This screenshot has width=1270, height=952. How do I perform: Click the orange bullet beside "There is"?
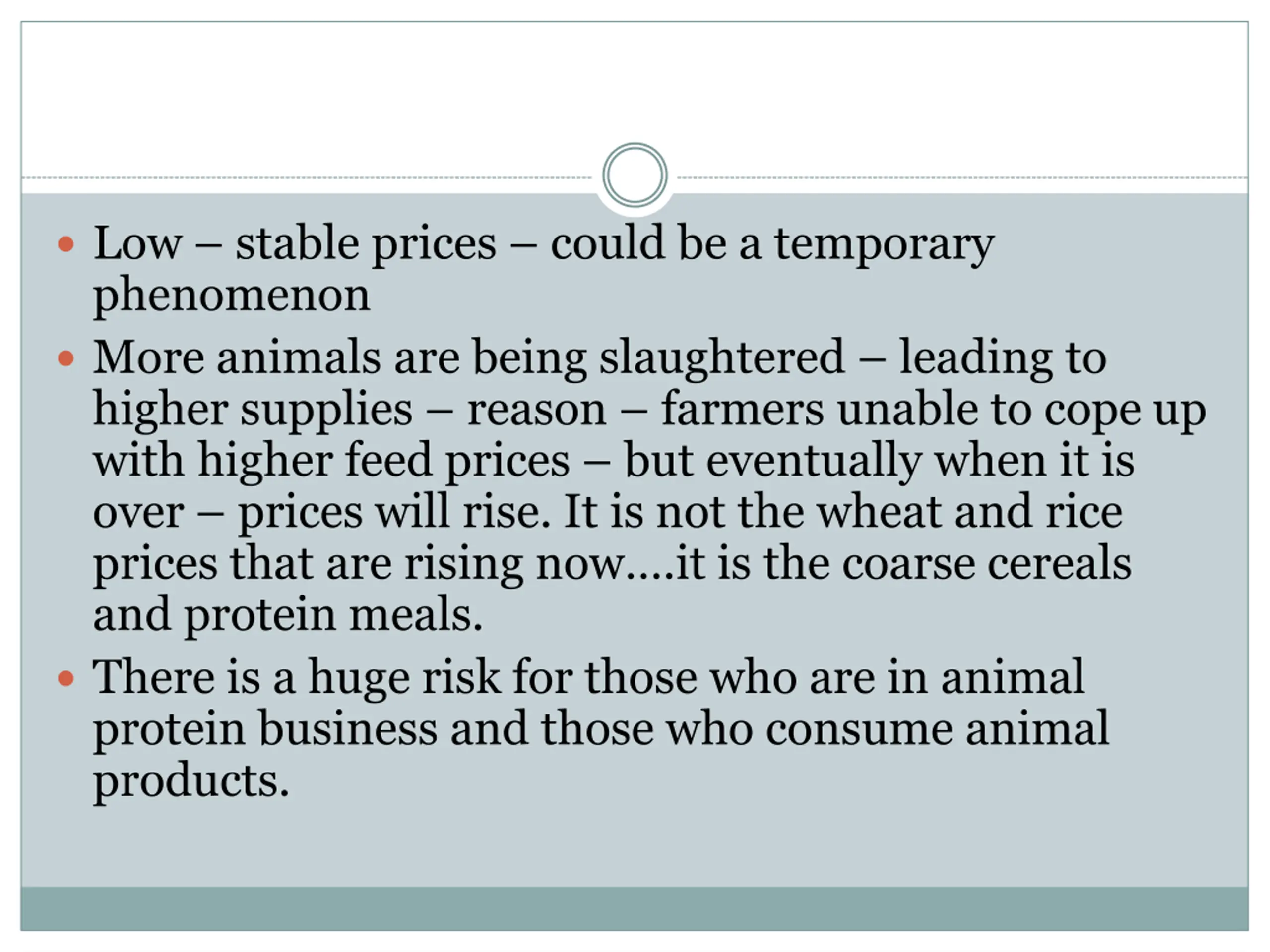[x=66, y=679]
